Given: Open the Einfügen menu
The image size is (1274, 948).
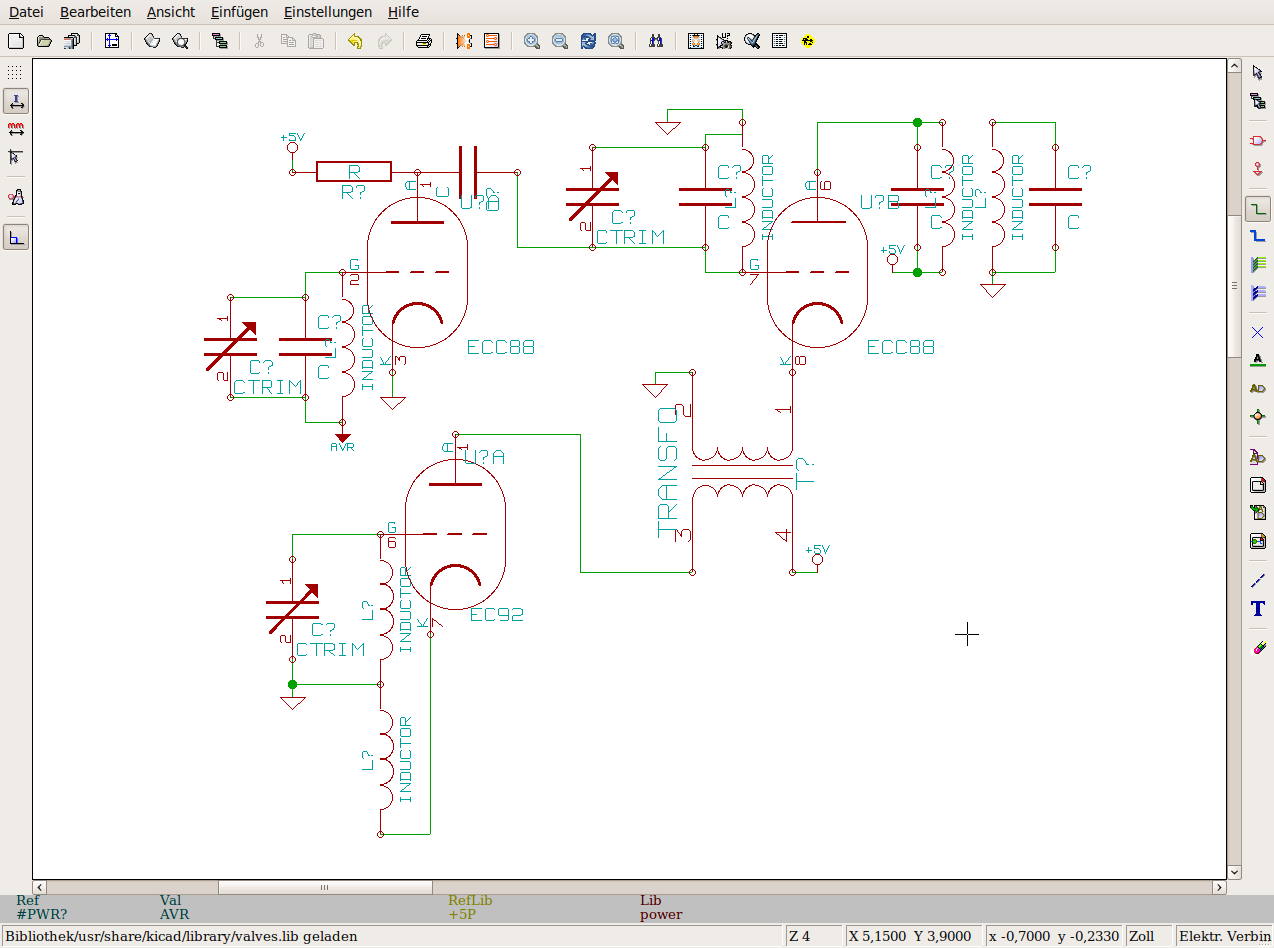Looking at the screenshot, I should (239, 12).
